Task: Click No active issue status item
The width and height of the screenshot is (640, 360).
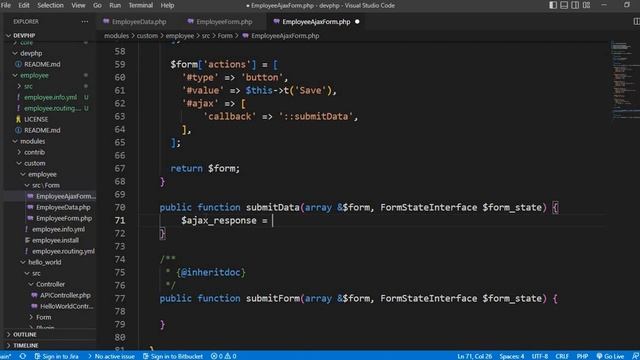Action: pyautogui.click(x=111, y=356)
